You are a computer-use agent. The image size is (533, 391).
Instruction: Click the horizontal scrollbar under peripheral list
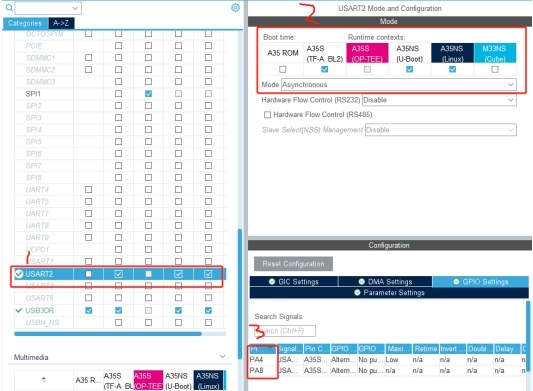(108, 334)
